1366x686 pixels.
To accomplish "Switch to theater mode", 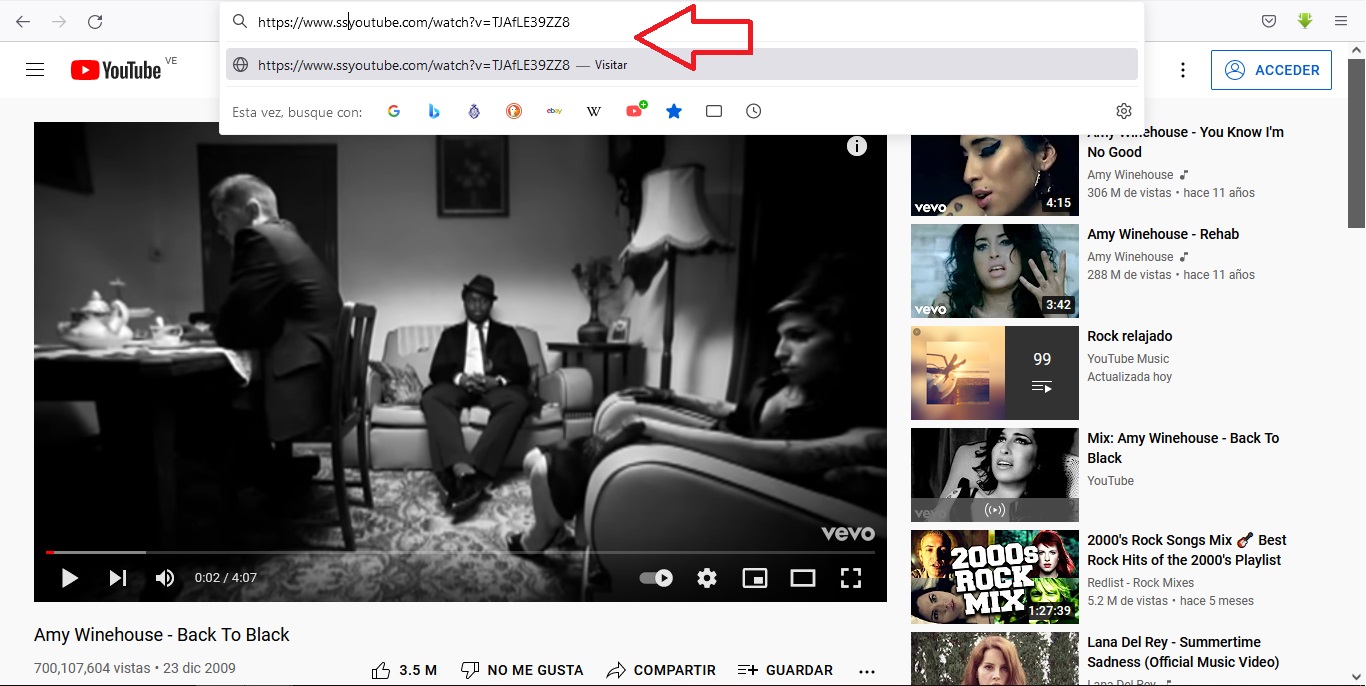I will click(803, 577).
